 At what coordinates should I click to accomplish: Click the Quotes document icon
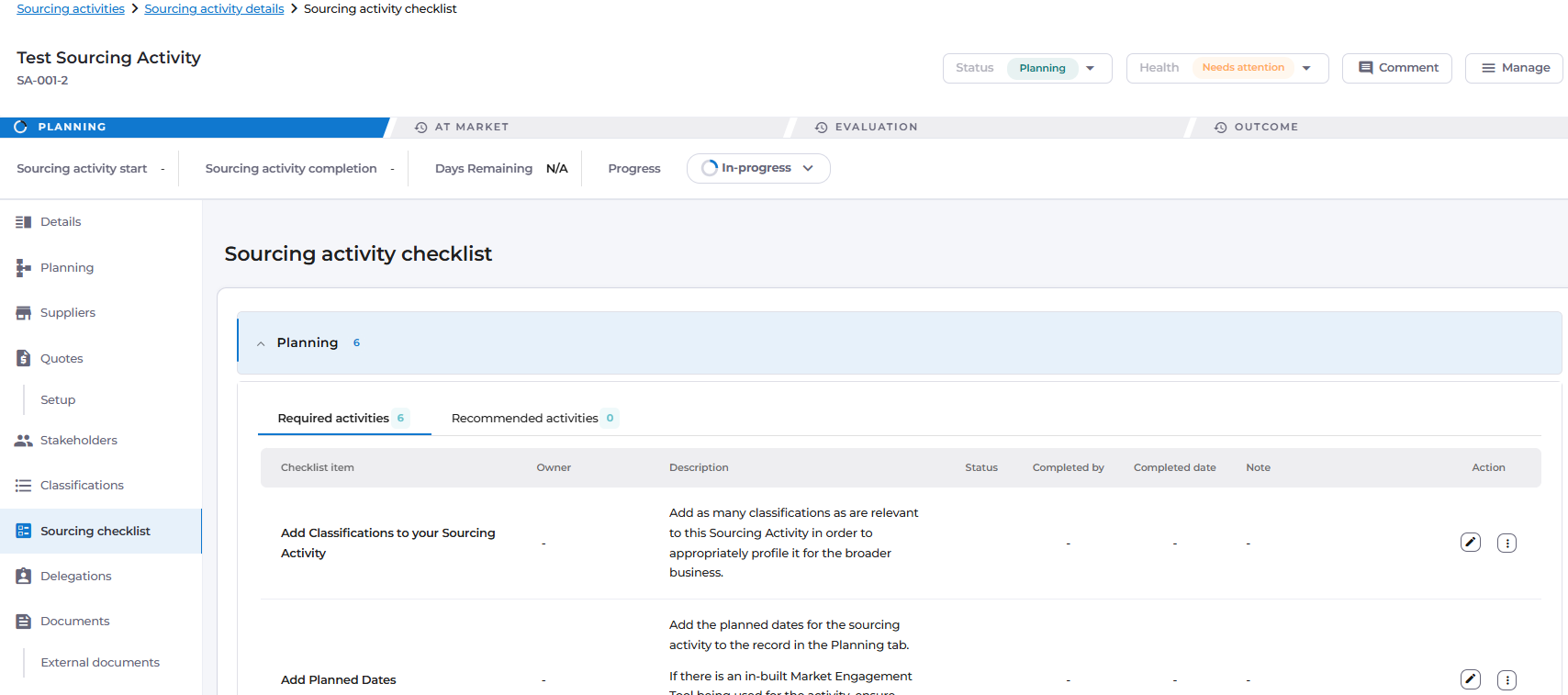[x=24, y=358]
